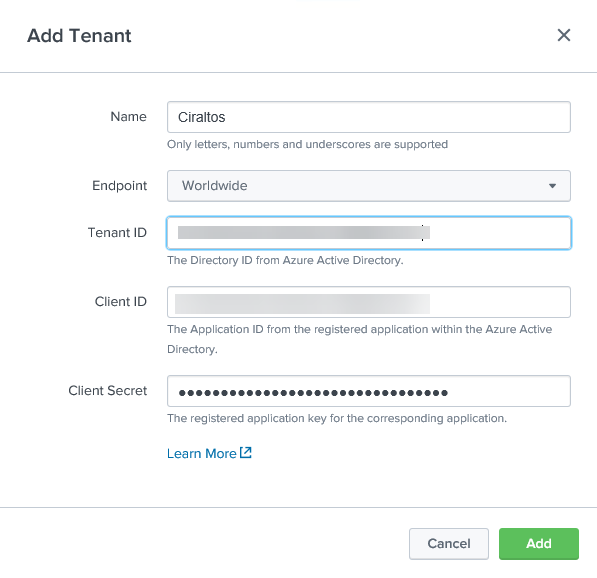Screen dimensions: 597x578
Task: Select the Client Secret password field
Action: coord(369,391)
